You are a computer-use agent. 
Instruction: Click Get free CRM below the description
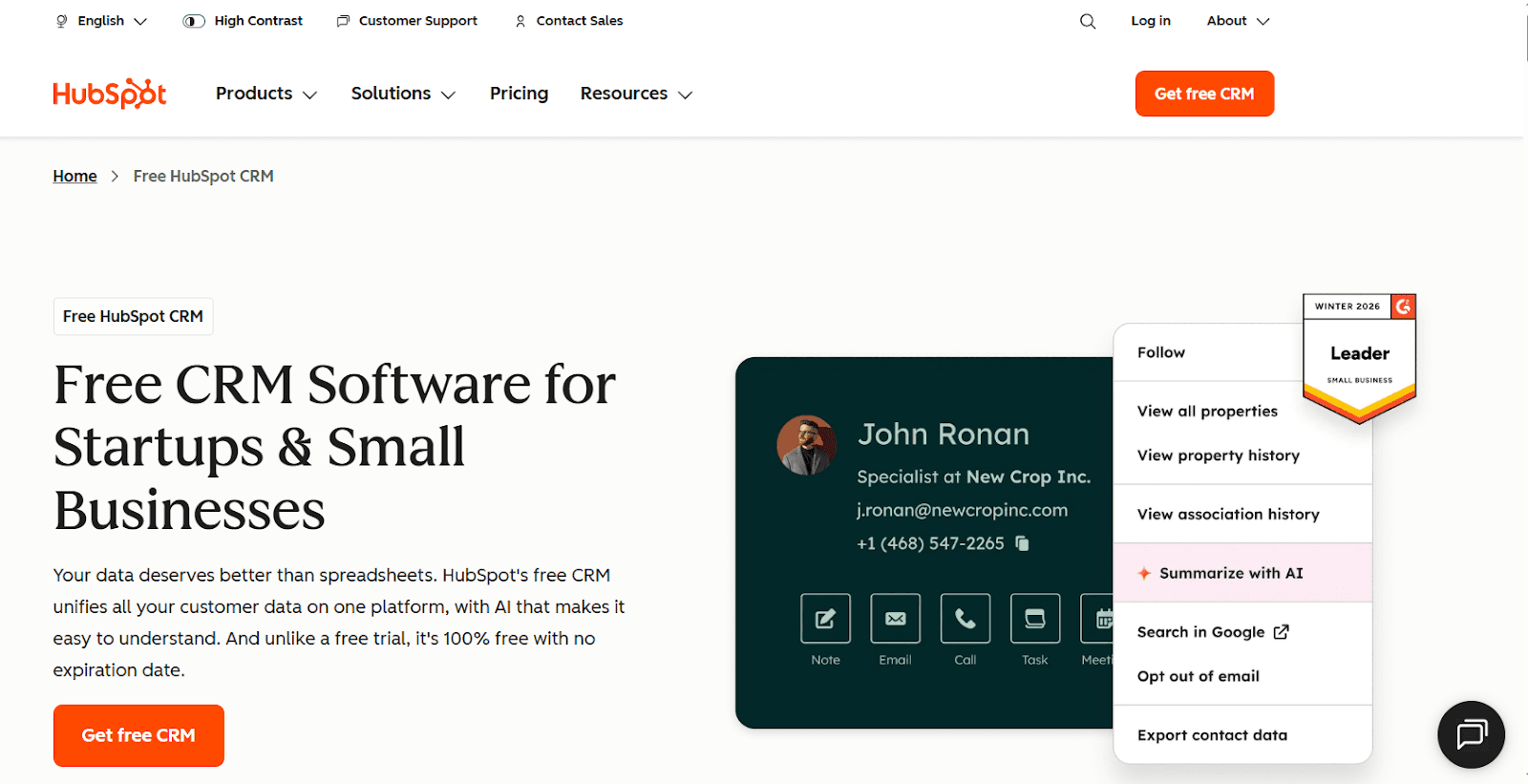point(138,735)
